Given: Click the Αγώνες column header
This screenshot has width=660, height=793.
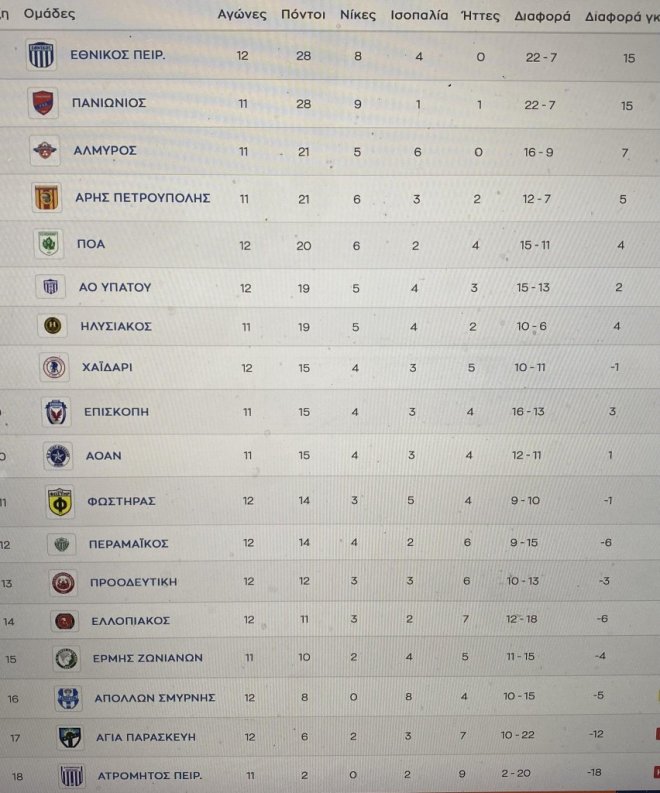Looking at the screenshot, I should pyautogui.click(x=242, y=15).
